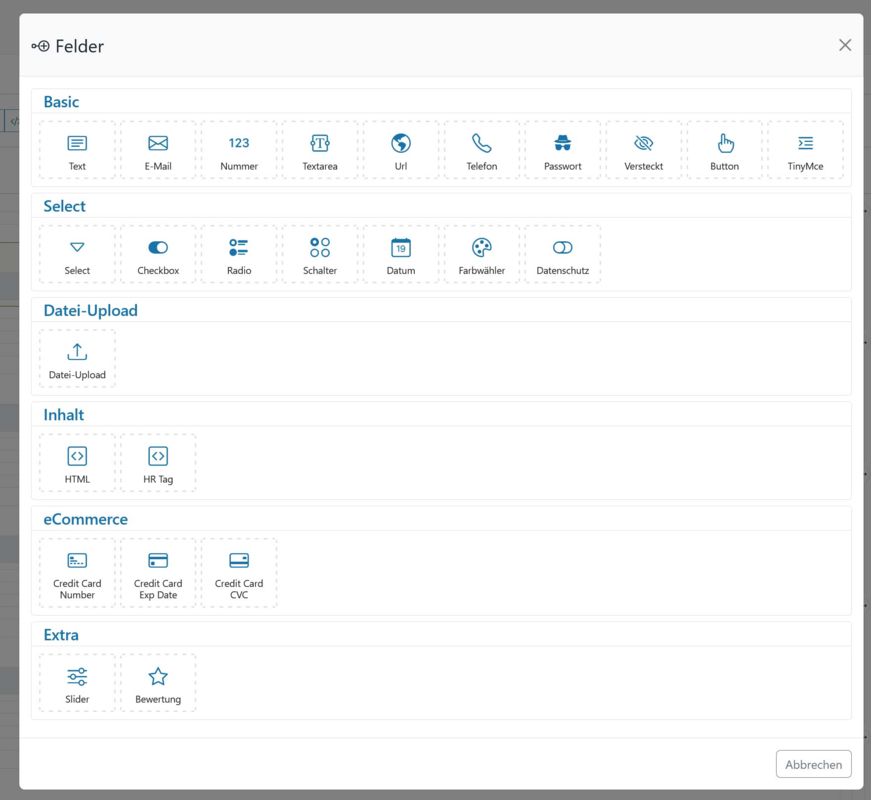Add the Credit Card CVC field
The image size is (871, 800).
239,573
